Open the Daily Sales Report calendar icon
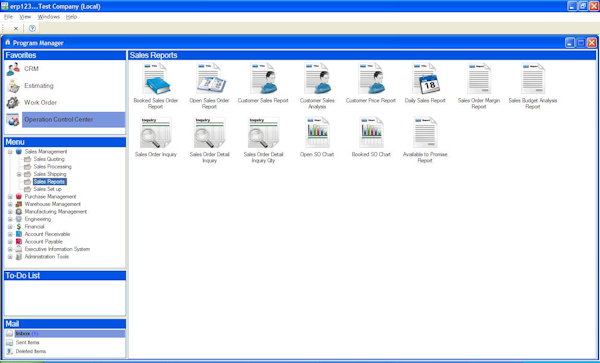Viewport: 600px width, 363px height. (x=426, y=79)
